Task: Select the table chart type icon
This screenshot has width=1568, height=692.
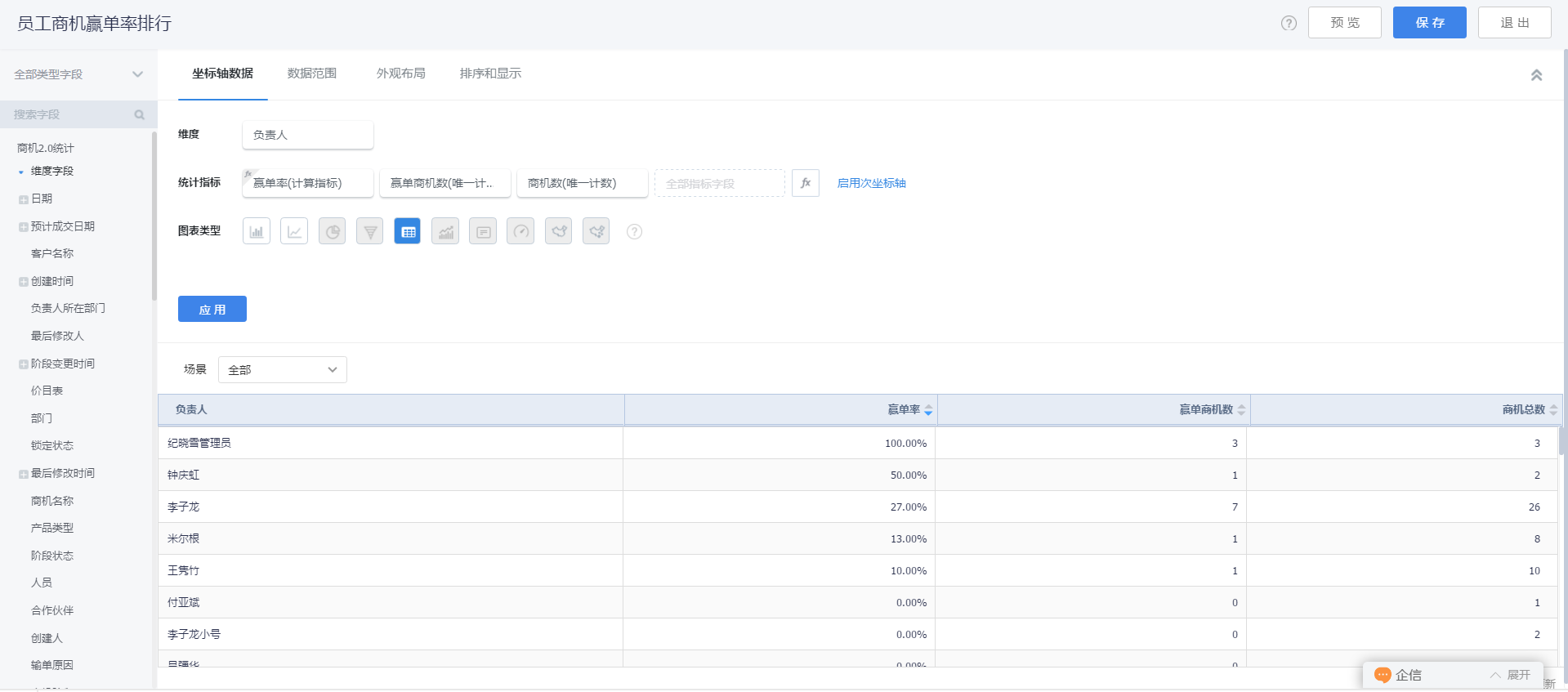Action: tap(408, 231)
